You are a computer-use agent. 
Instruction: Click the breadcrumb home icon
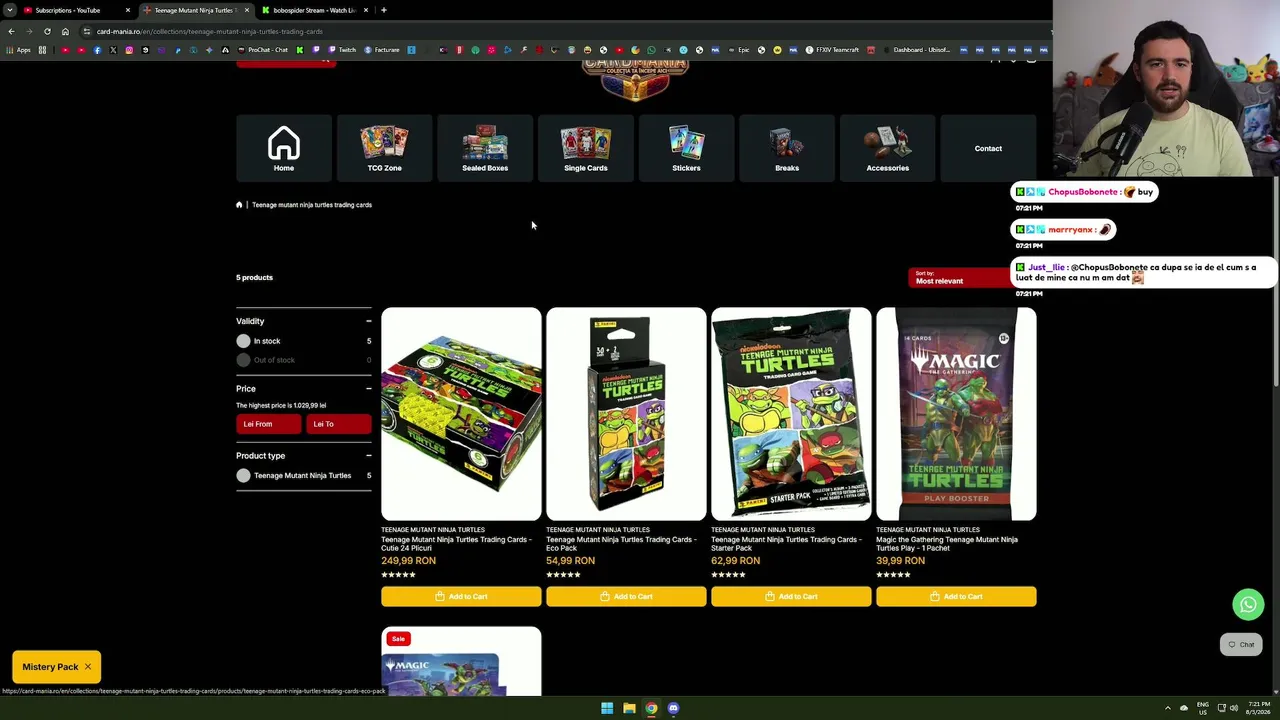pyautogui.click(x=239, y=205)
